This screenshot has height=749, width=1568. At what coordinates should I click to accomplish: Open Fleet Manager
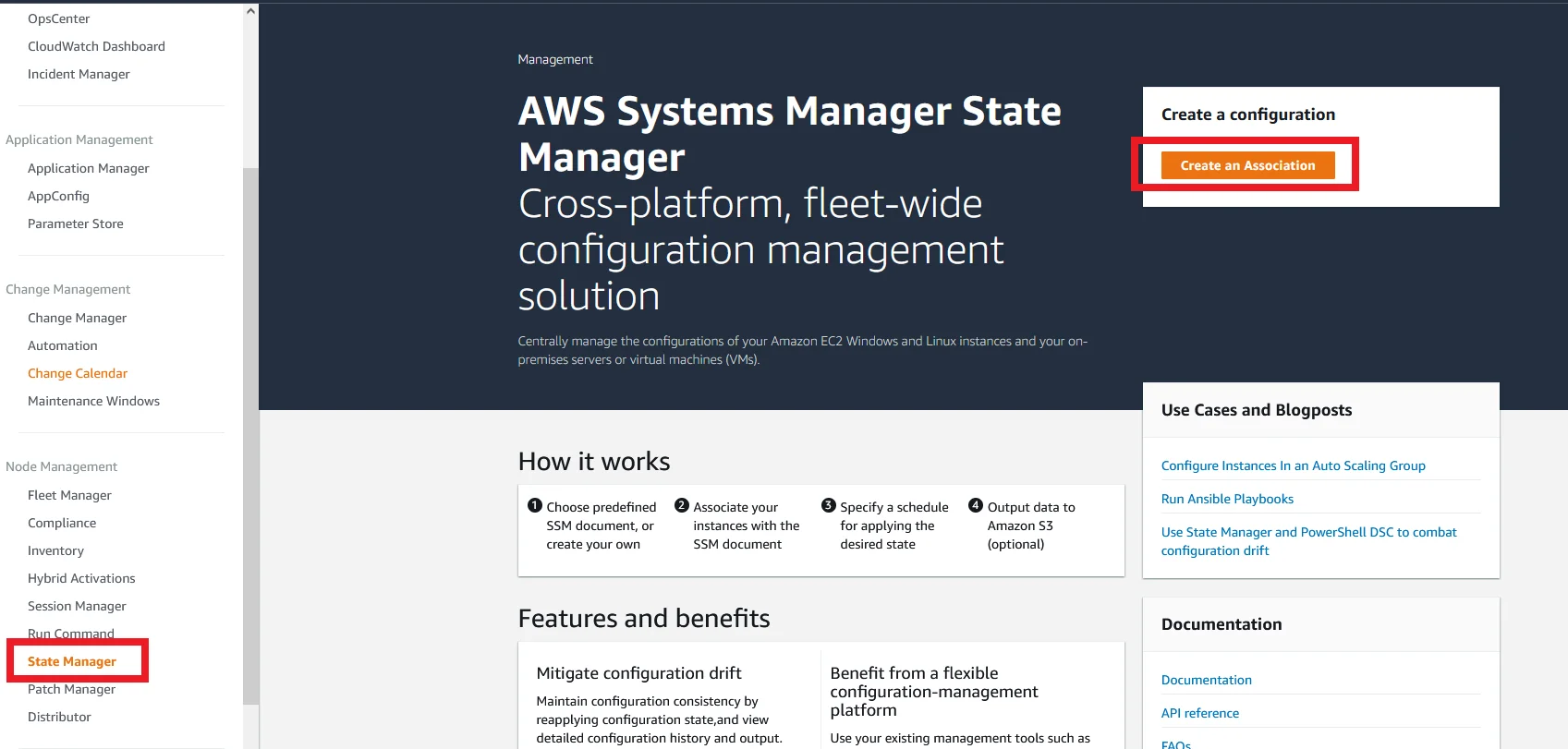[69, 495]
